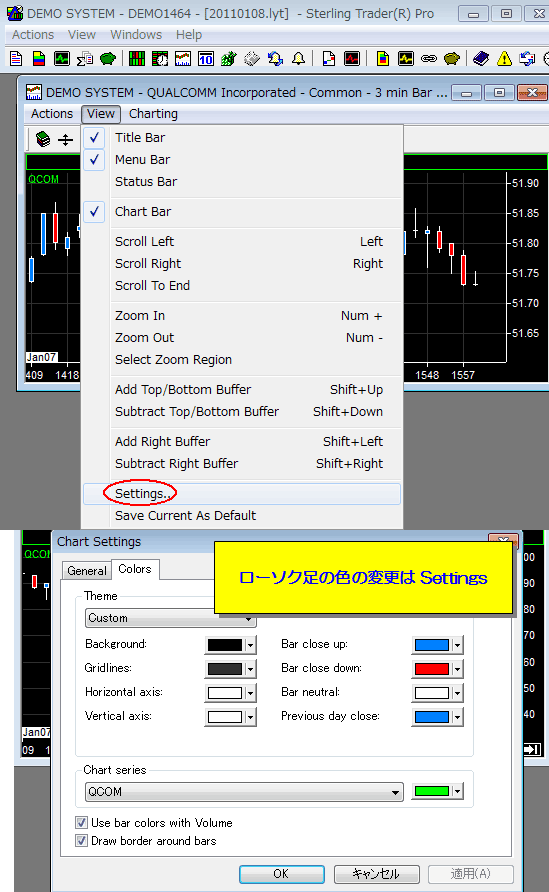This screenshot has width=549, height=892.
Task: Click the chain link toolbar icon
Action: pyautogui.click(x=428, y=58)
